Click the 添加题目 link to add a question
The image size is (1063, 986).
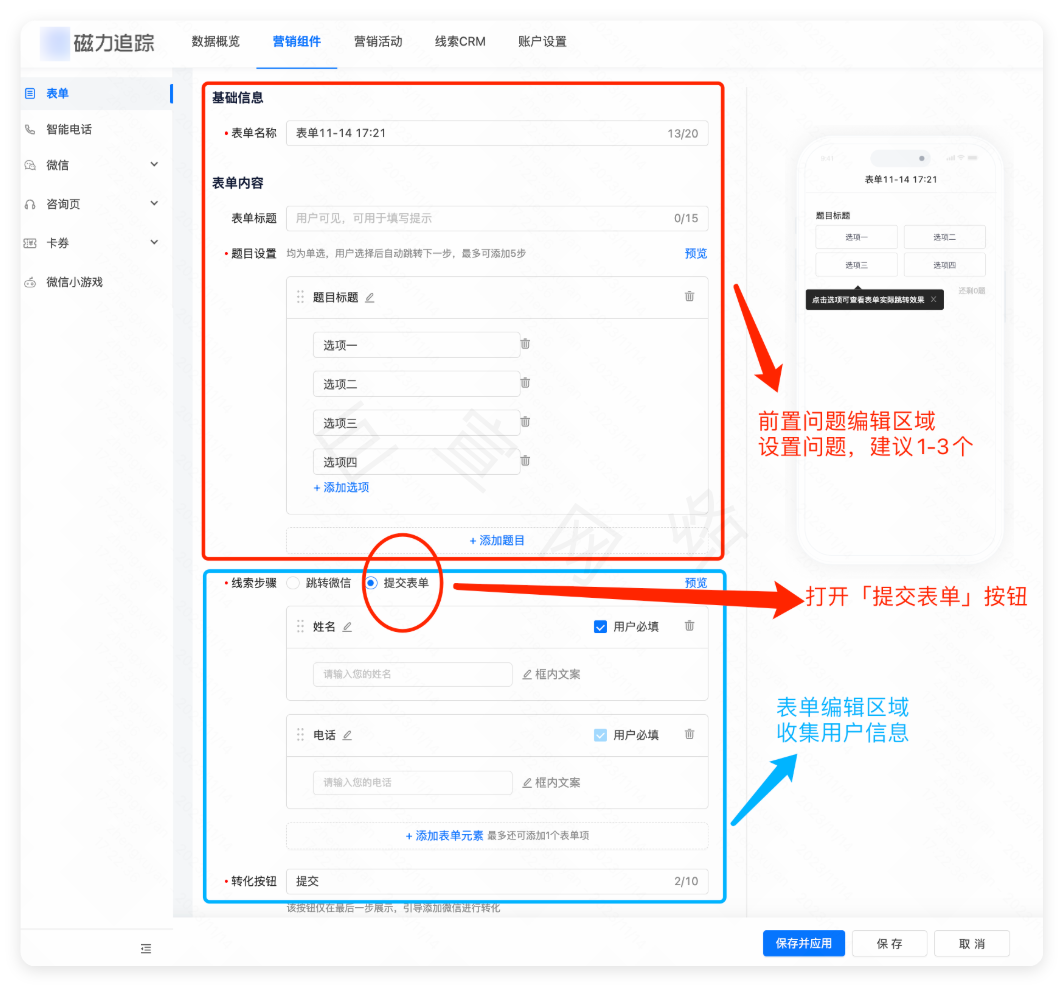click(497, 540)
